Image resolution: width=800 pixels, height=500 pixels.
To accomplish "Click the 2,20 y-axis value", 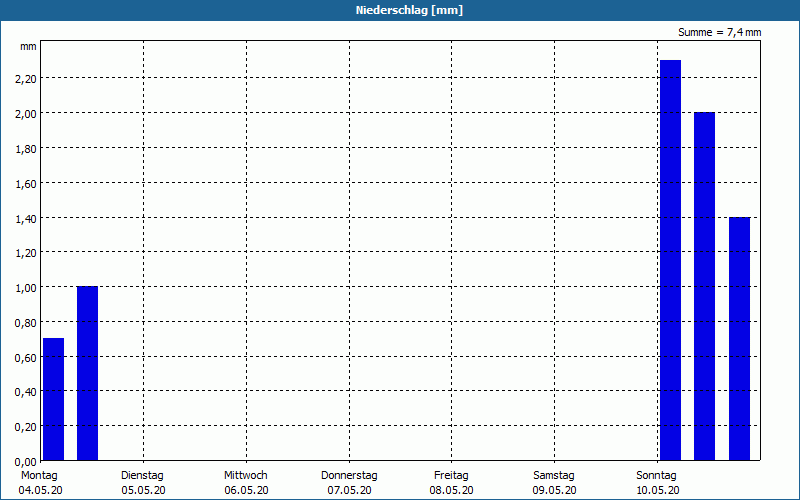I will (25, 79).
